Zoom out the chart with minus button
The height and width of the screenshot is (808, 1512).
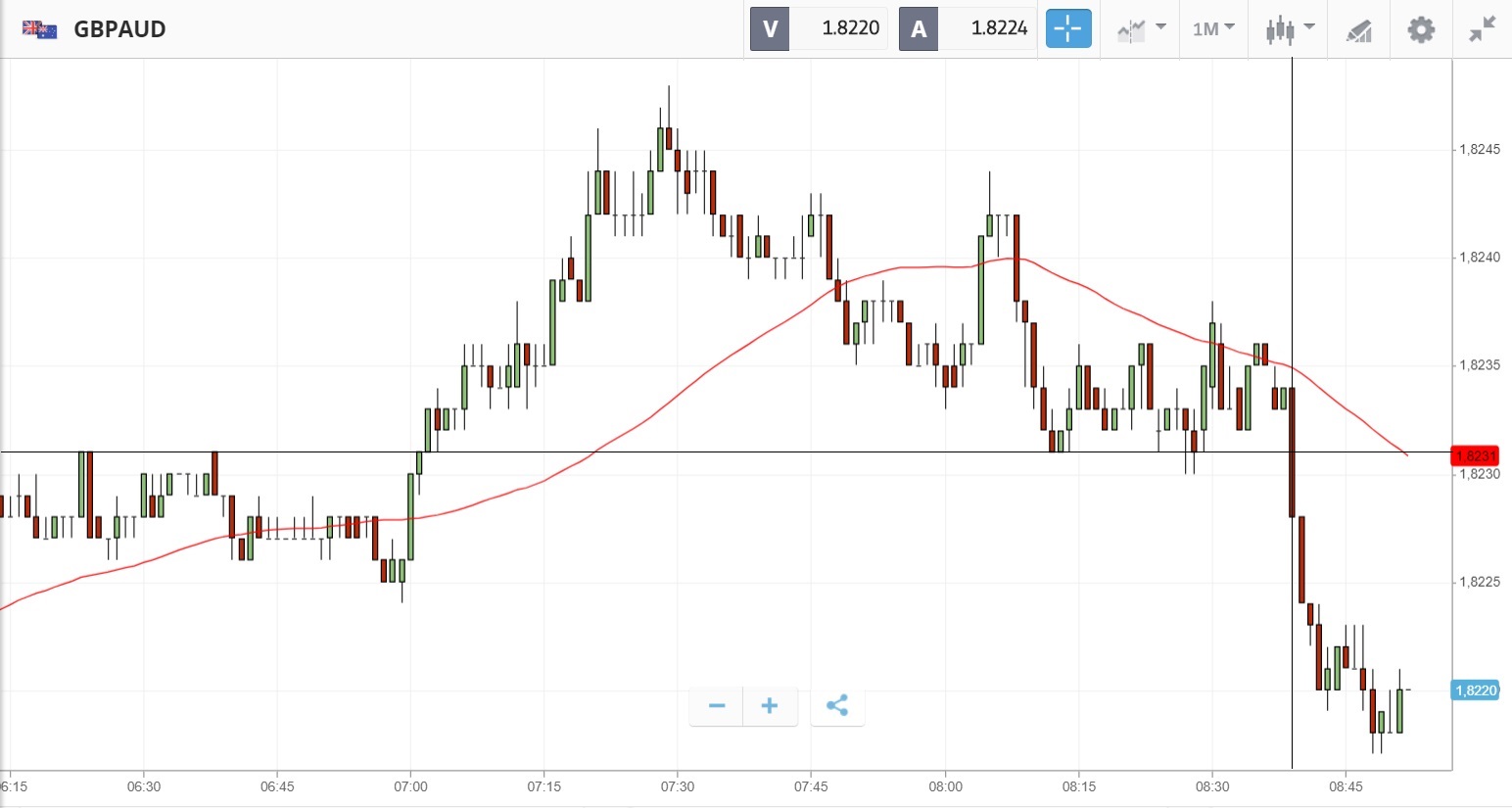coord(717,705)
